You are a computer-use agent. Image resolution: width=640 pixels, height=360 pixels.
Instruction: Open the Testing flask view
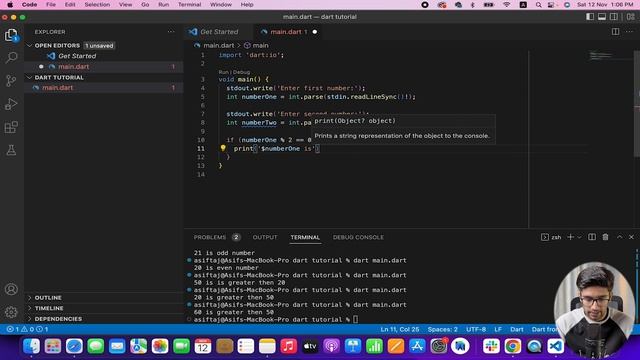tap(11, 150)
